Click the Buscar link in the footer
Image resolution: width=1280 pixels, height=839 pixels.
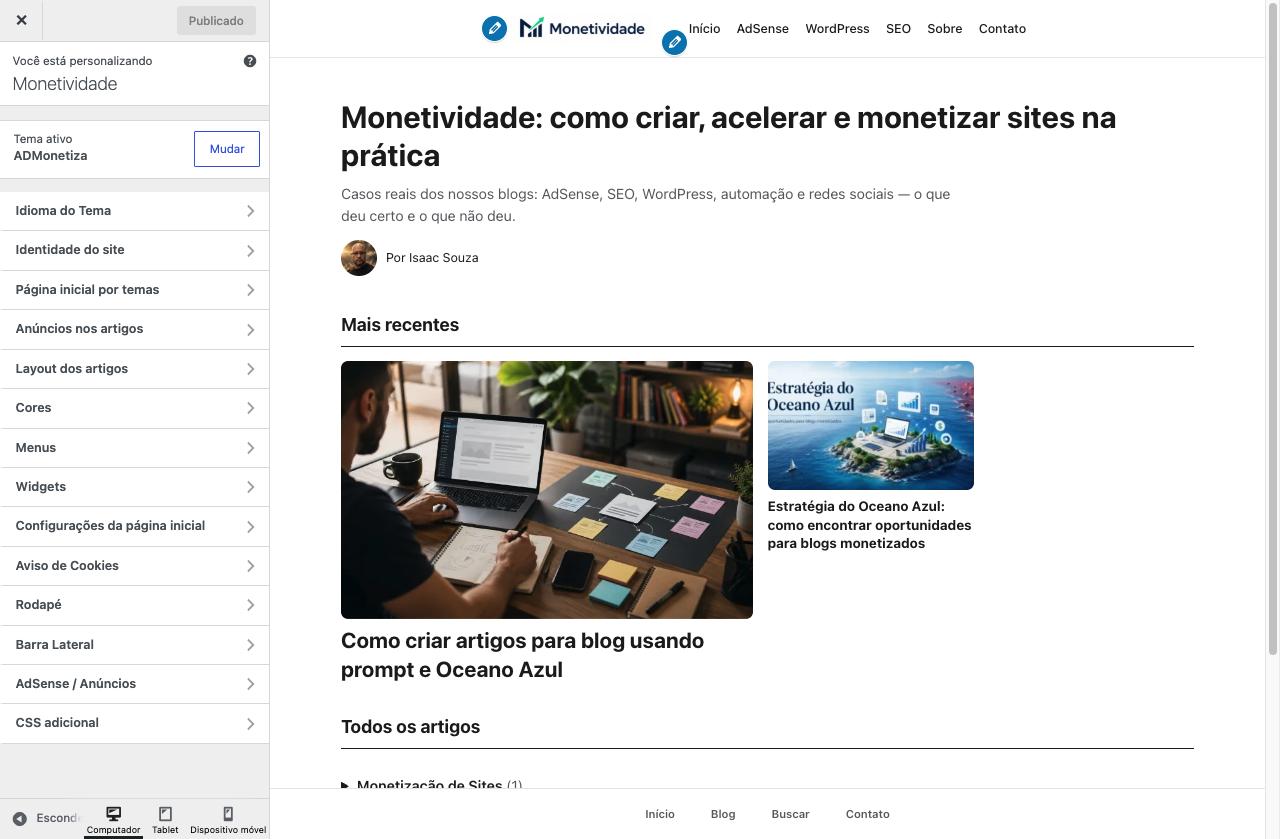coord(790,814)
